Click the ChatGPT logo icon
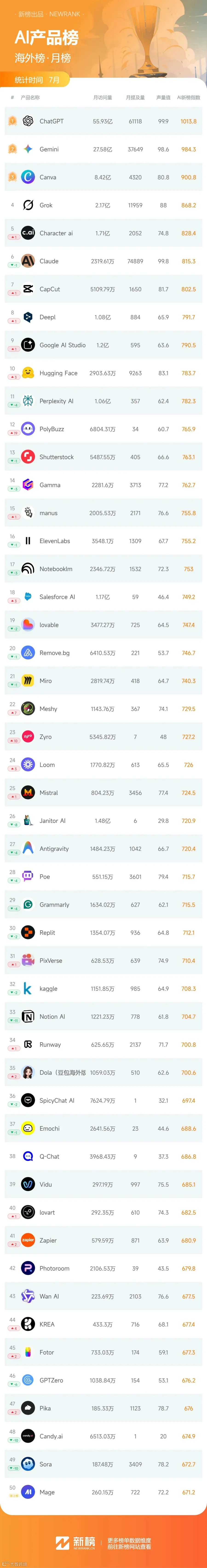This screenshot has height=1568, width=207. pyautogui.click(x=28, y=121)
